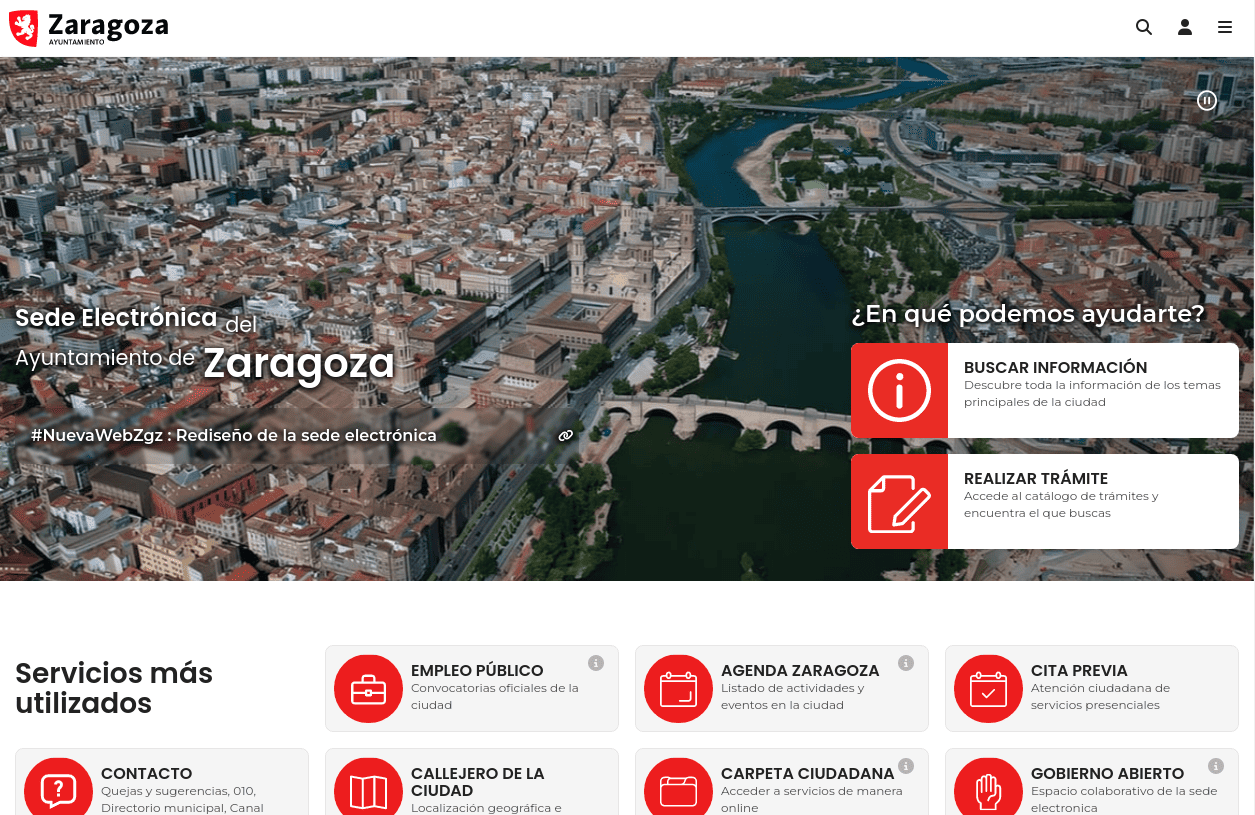Open the search magnifier icon

pos(1144,28)
